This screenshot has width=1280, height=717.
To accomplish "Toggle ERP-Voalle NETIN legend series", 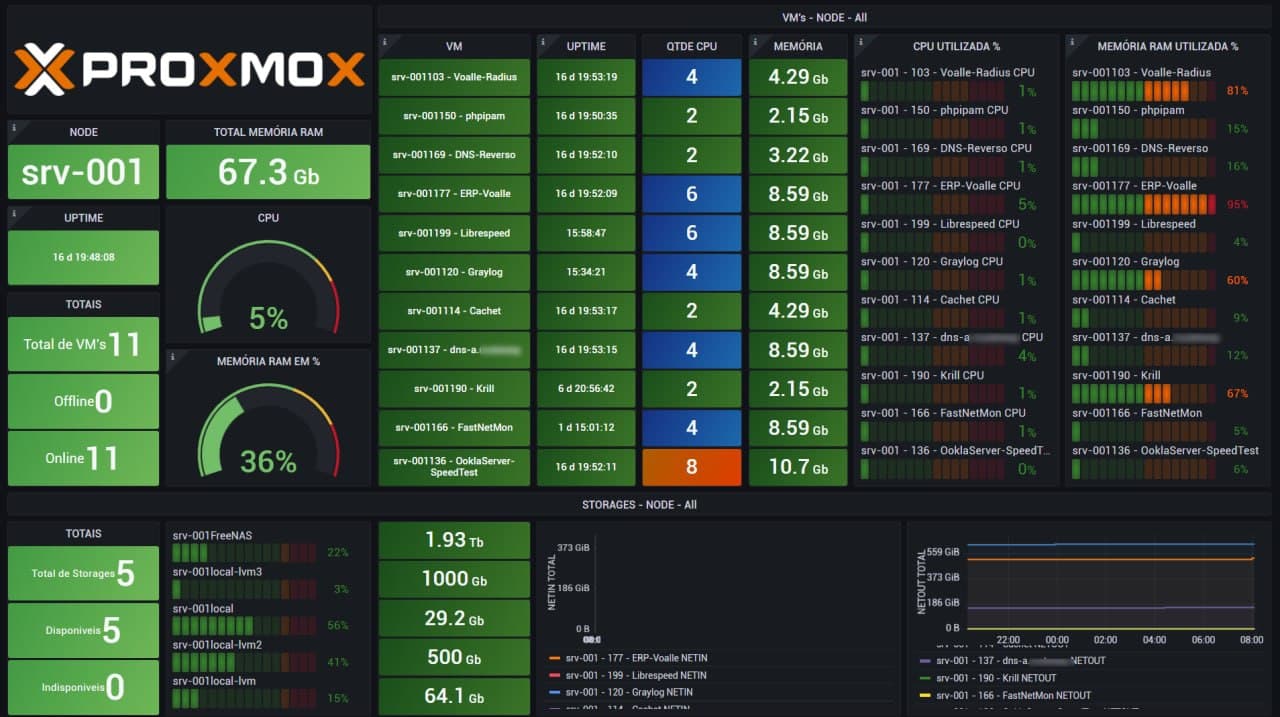I will pos(636,658).
